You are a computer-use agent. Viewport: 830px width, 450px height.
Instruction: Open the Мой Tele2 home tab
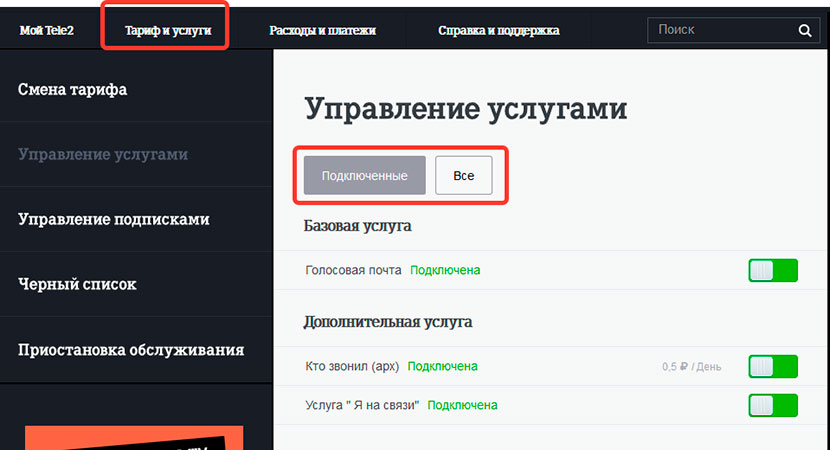tap(47, 31)
